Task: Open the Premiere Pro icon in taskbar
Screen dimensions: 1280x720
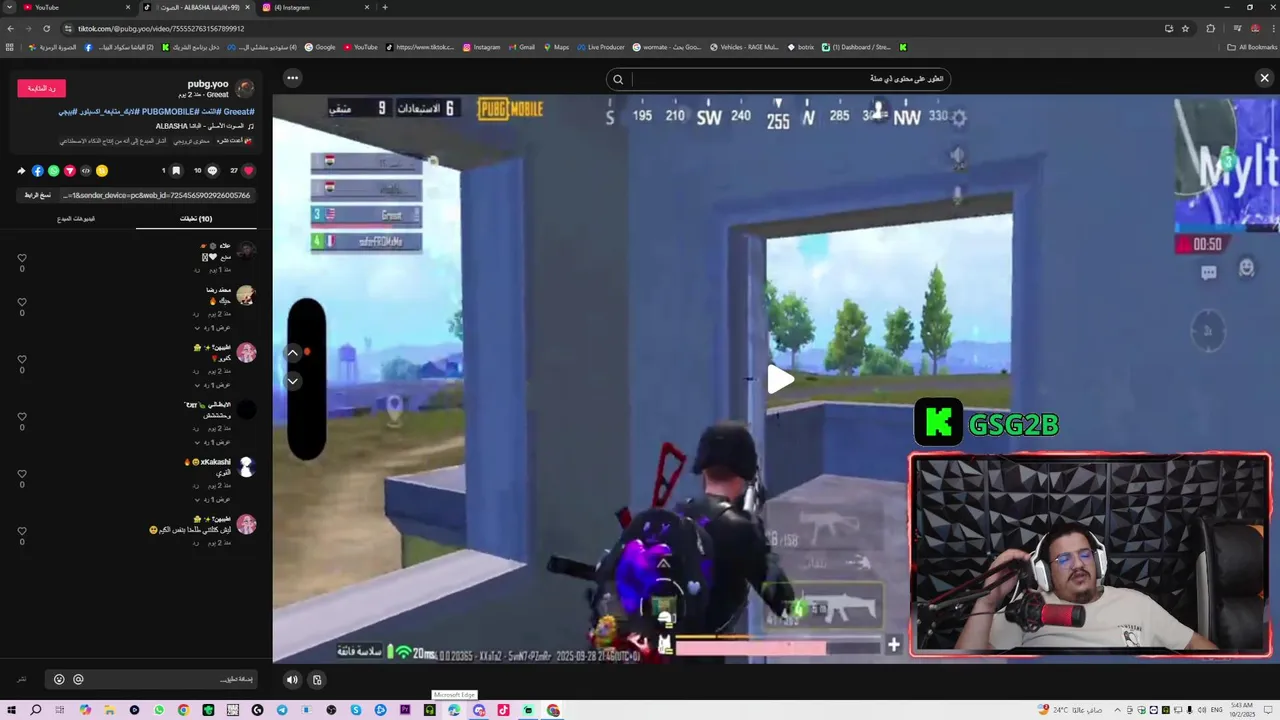Action: point(405,710)
